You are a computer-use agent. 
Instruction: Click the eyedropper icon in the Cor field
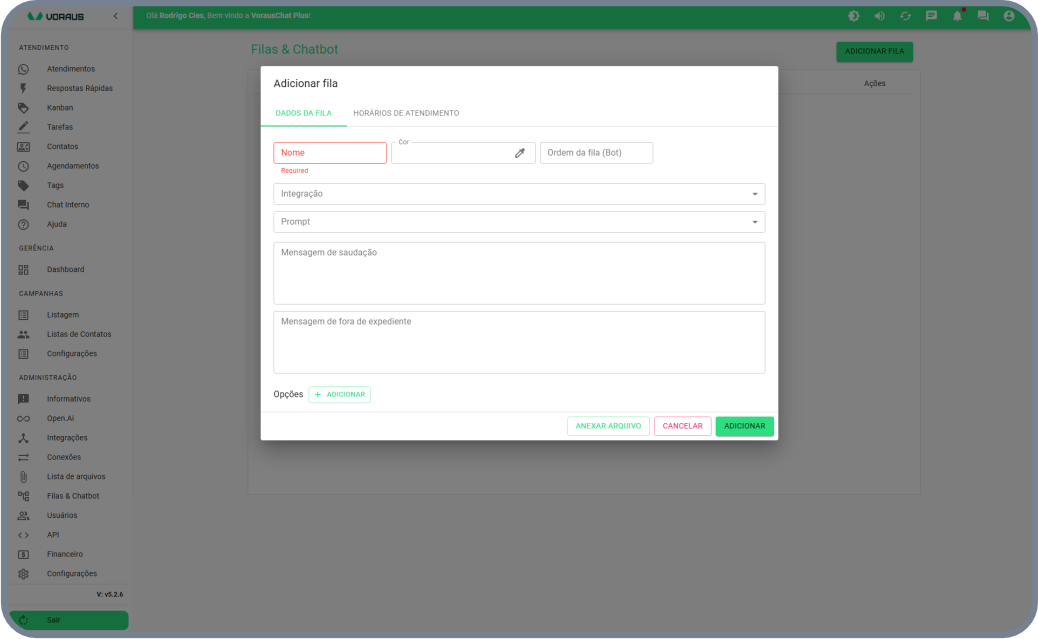point(519,153)
